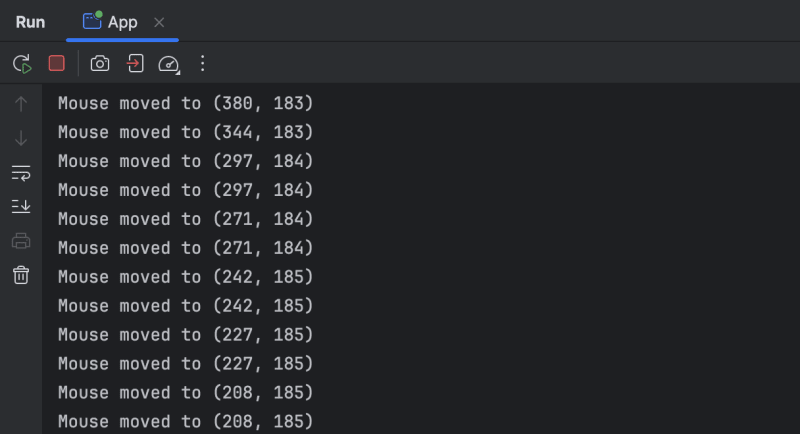Screen dimensions: 800x434
Task: Rerun the App run configuration
Action: 21,63
